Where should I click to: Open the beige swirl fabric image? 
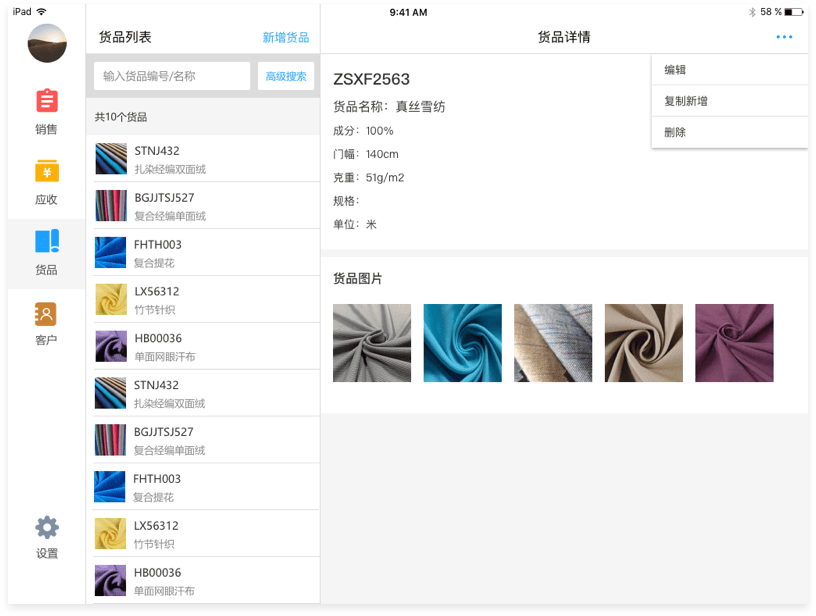click(643, 343)
